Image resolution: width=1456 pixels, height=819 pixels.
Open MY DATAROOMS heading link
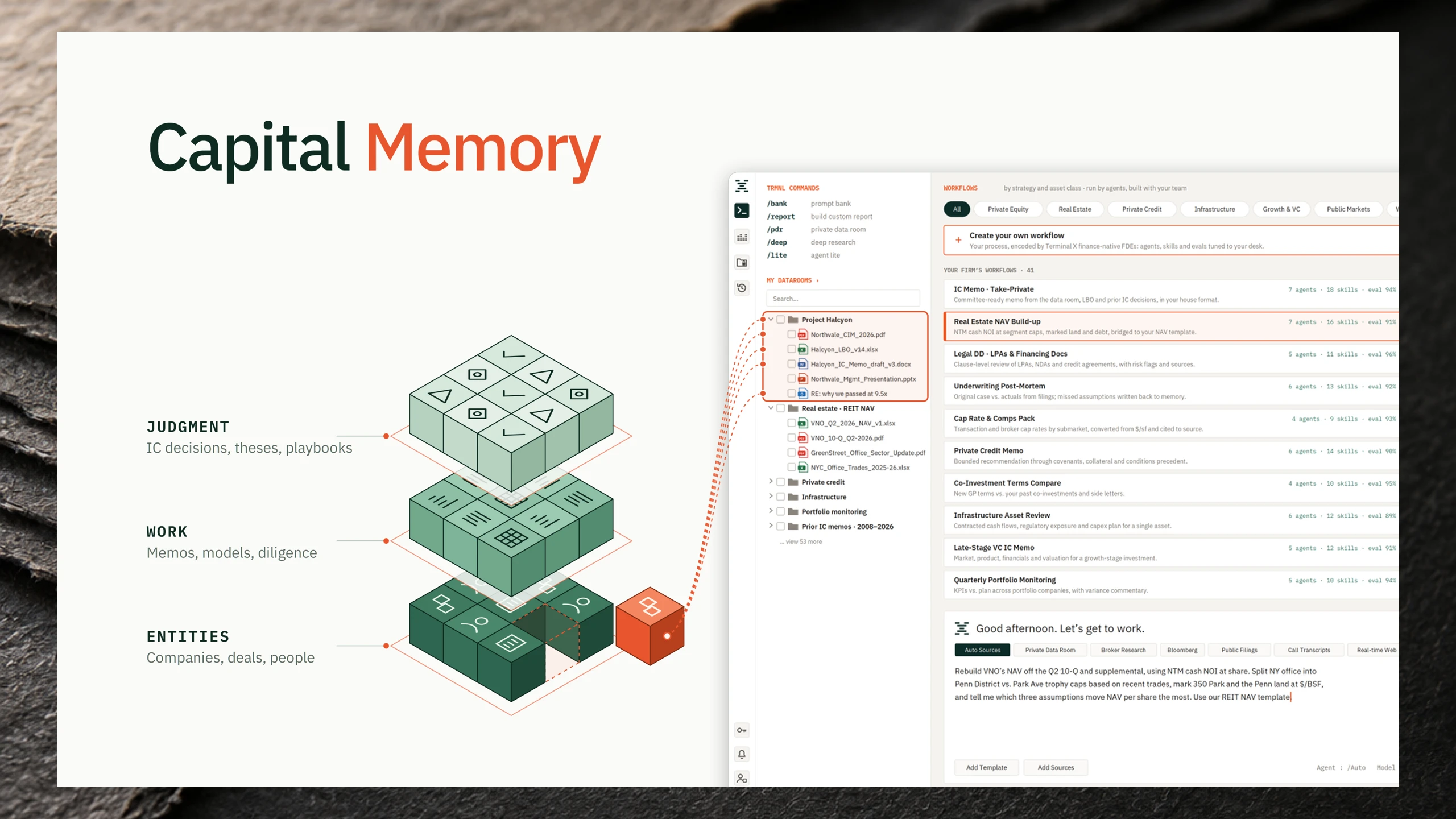[x=792, y=280]
